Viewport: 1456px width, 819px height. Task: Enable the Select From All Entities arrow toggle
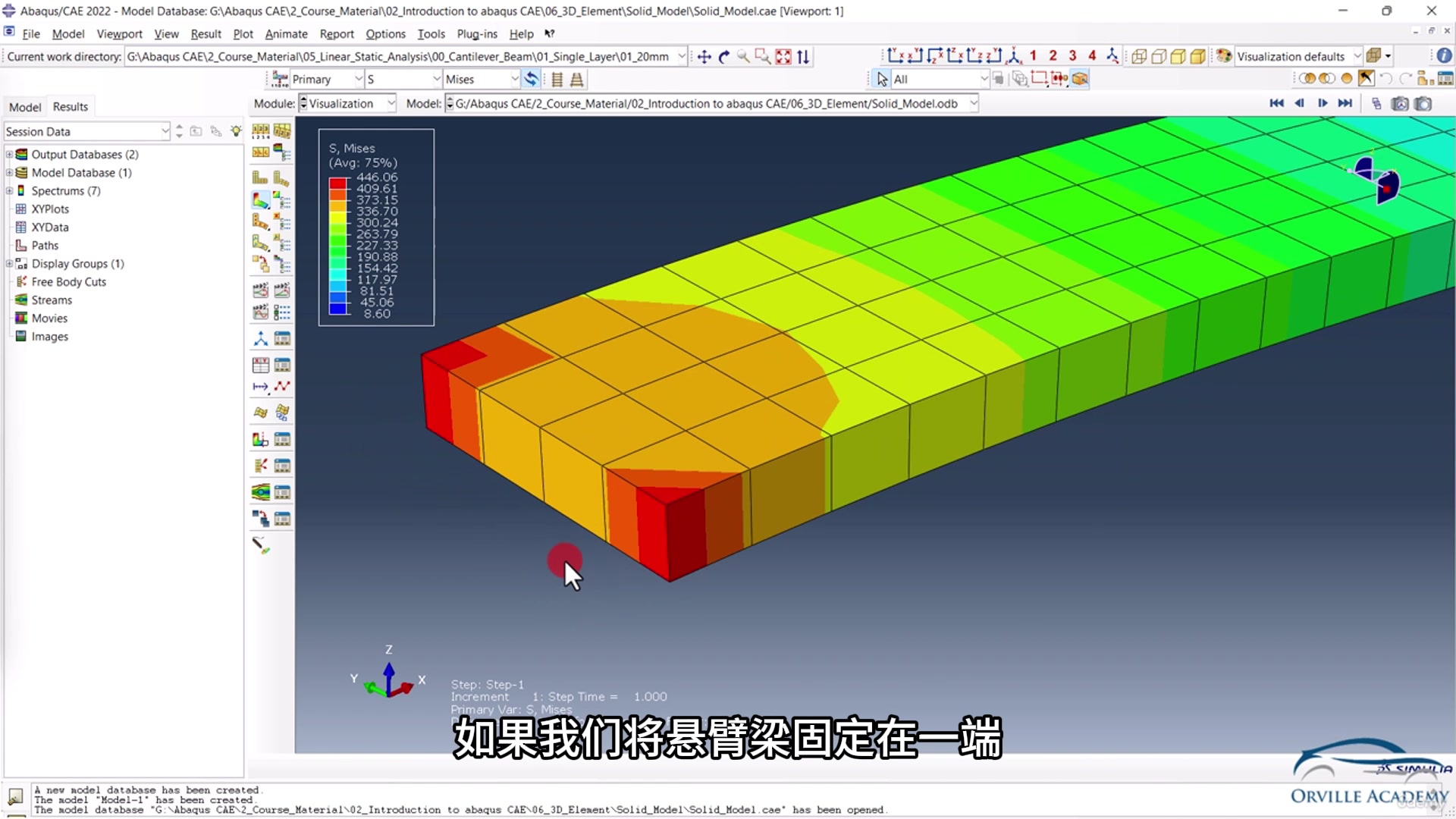point(880,78)
